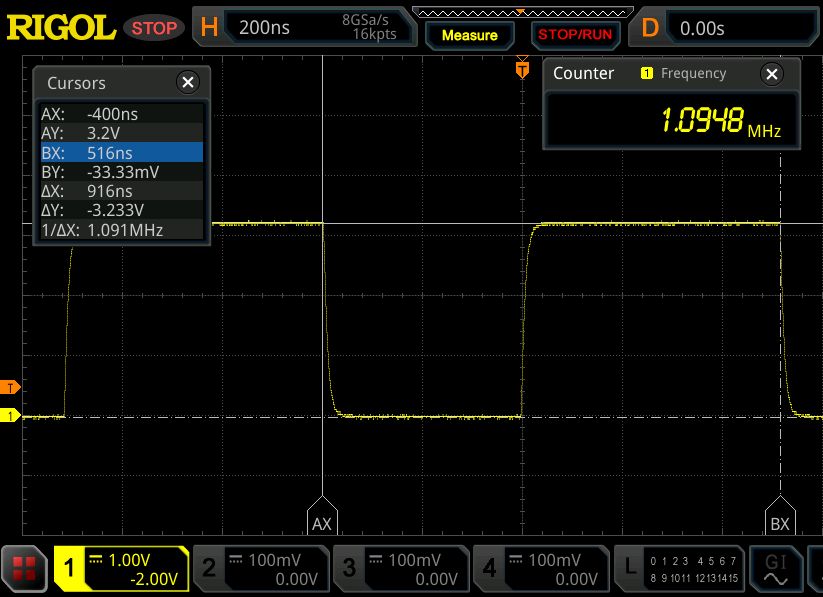Select the AX cursor row -400ns
The height and width of the screenshot is (597, 823).
point(122,114)
